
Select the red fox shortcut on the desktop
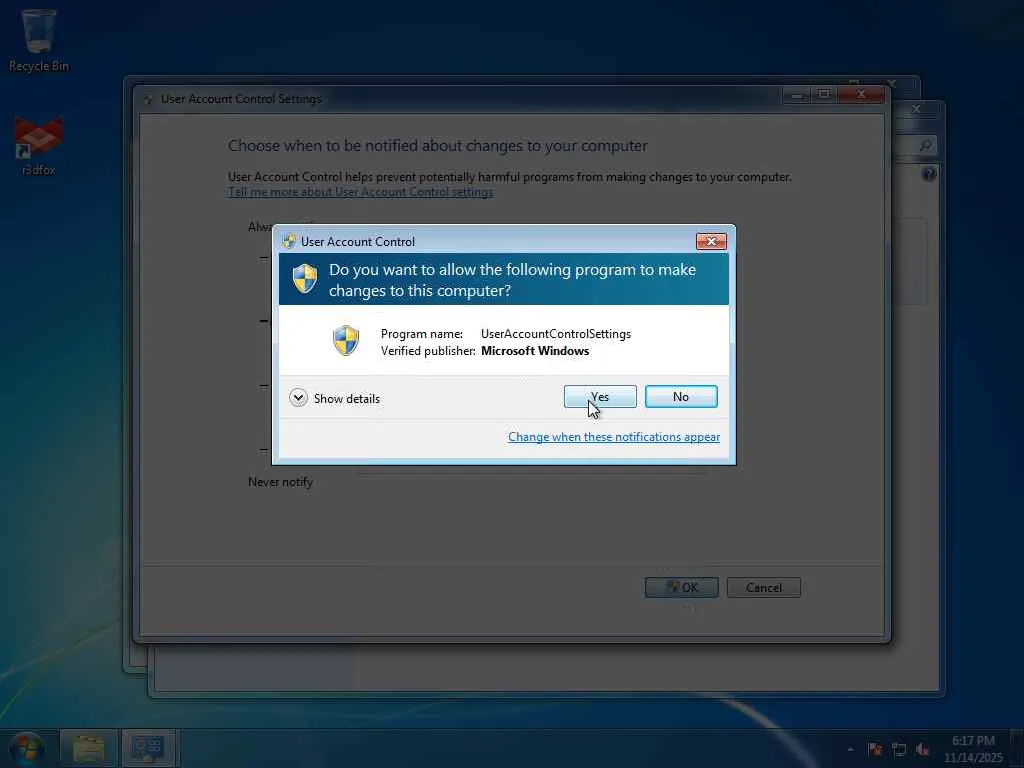pos(39,145)
